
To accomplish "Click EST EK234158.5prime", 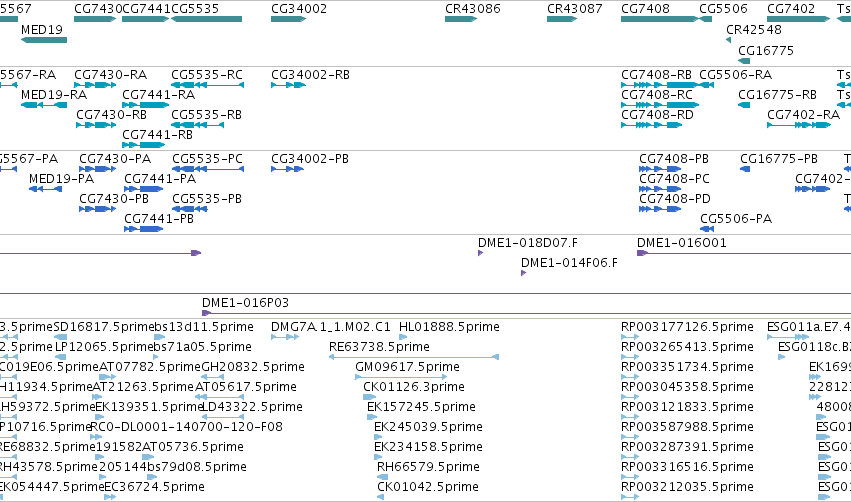I will click(378, 457).
